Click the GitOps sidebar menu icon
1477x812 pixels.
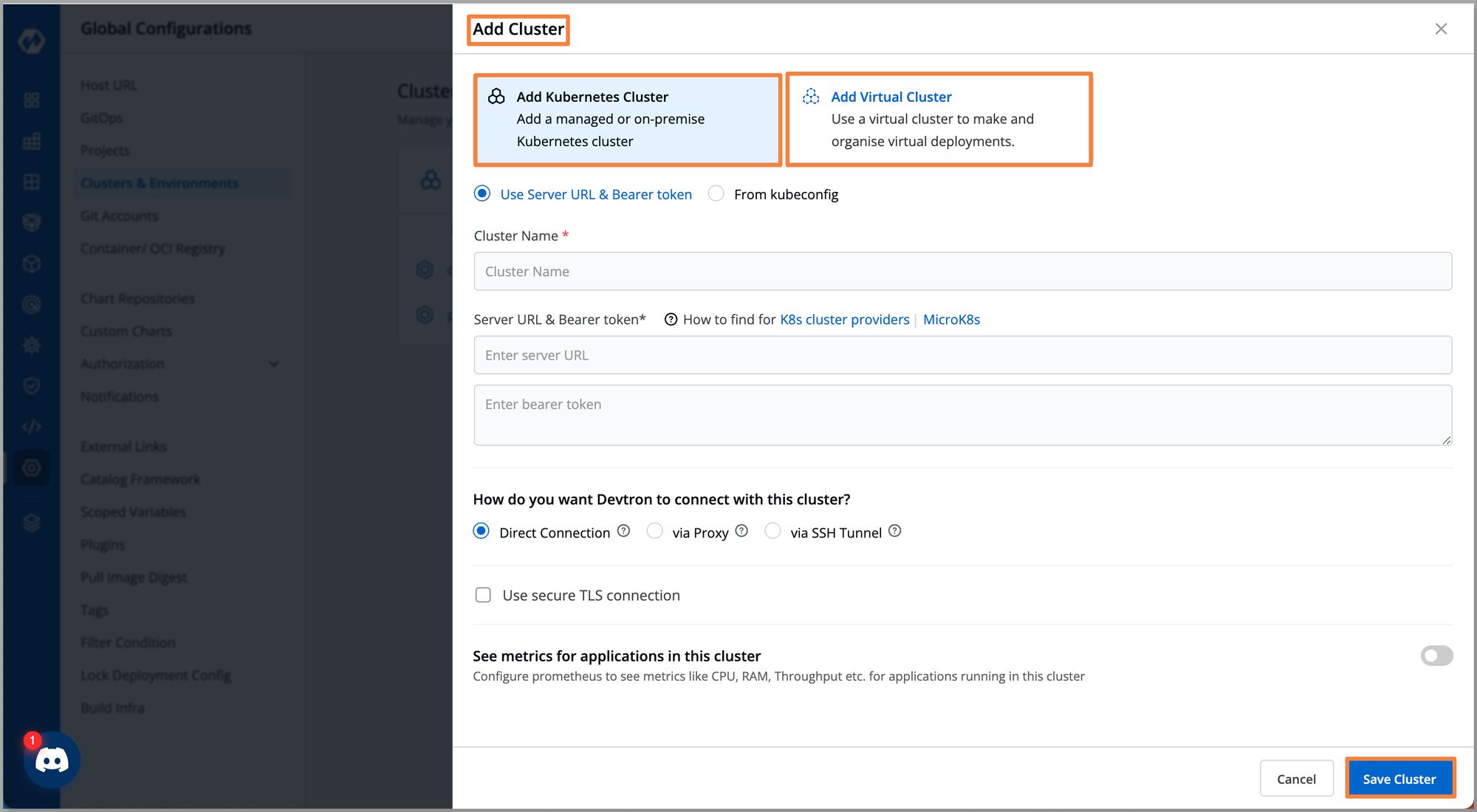pos(101,118)
